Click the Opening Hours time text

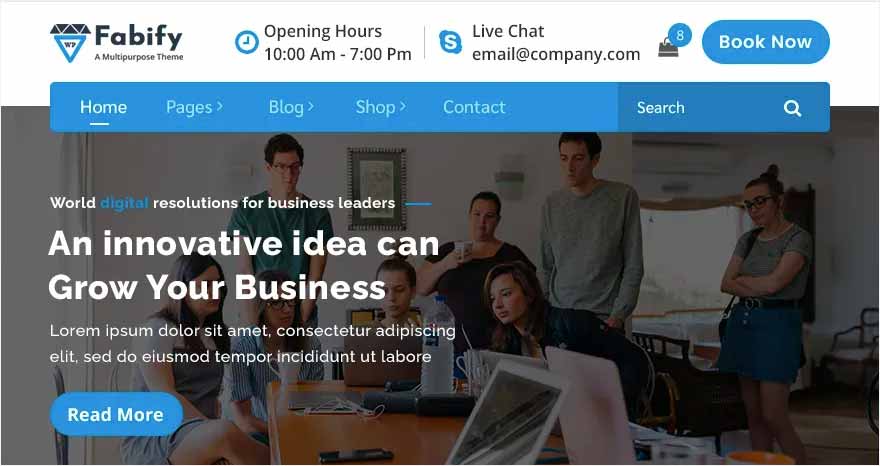[337, 54]
